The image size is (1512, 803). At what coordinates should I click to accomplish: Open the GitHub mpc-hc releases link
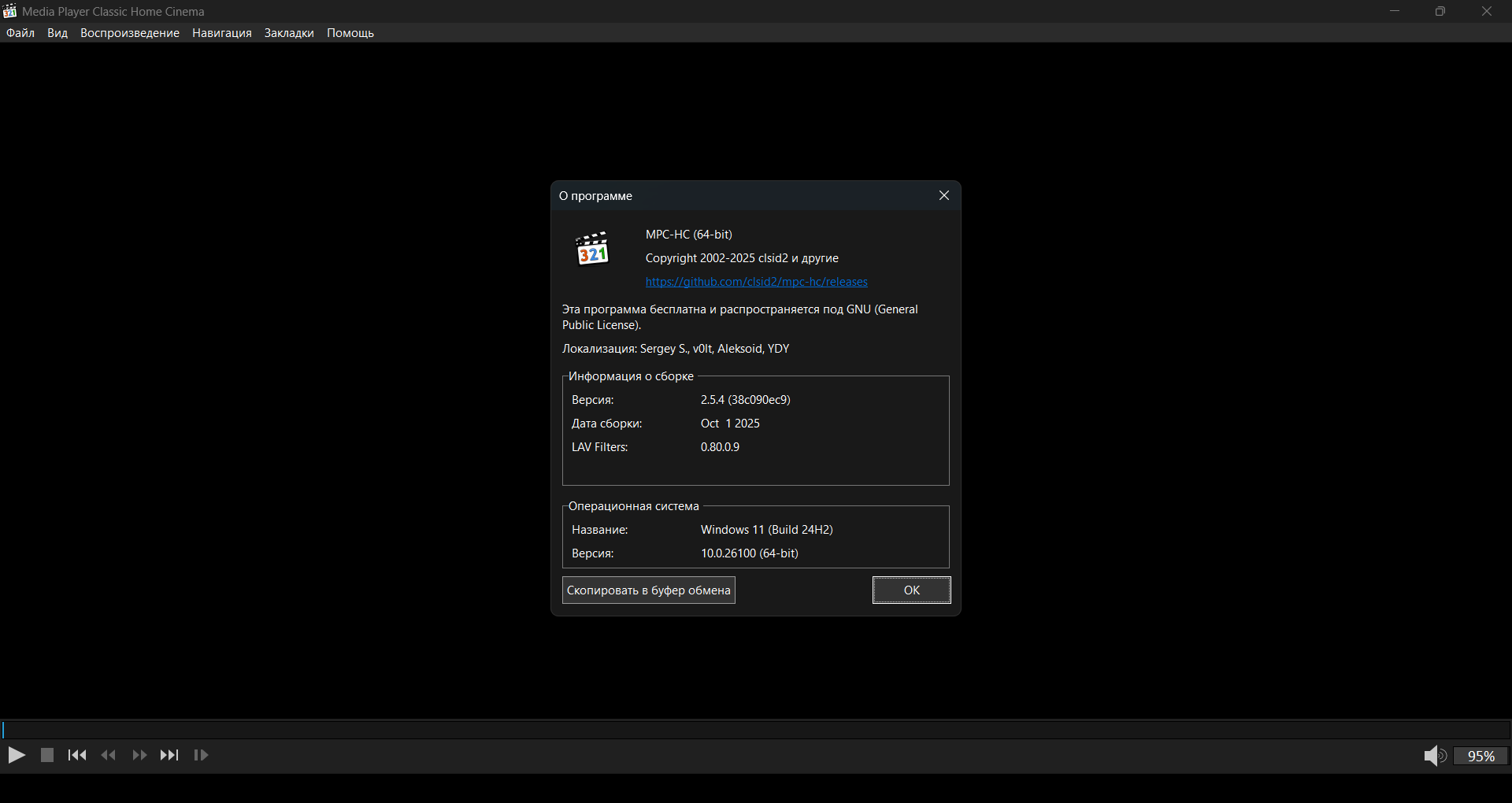(757, 282)
